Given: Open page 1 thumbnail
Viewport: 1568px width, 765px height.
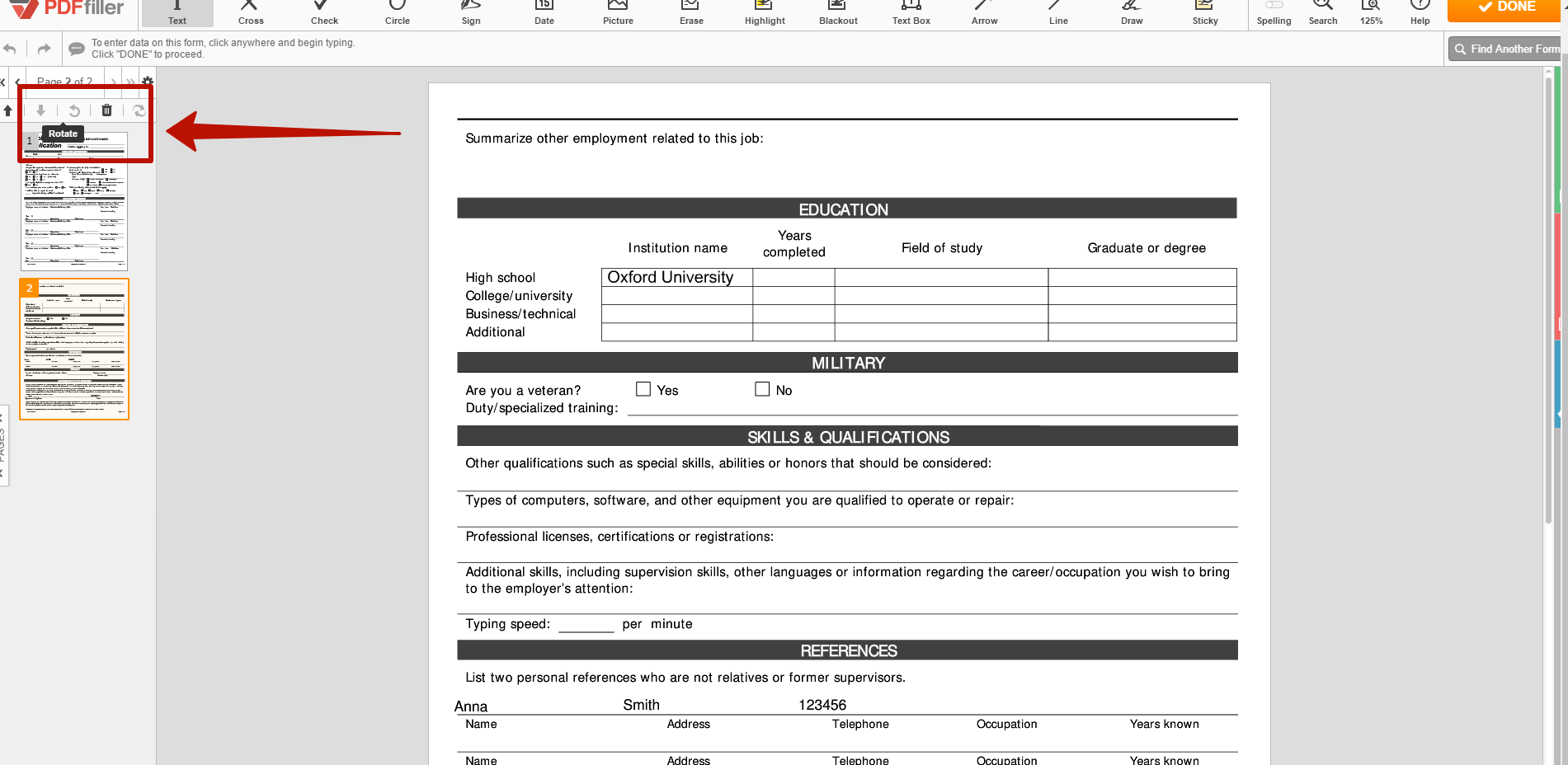Looking at the screenshot, I should tap(74, 201).
